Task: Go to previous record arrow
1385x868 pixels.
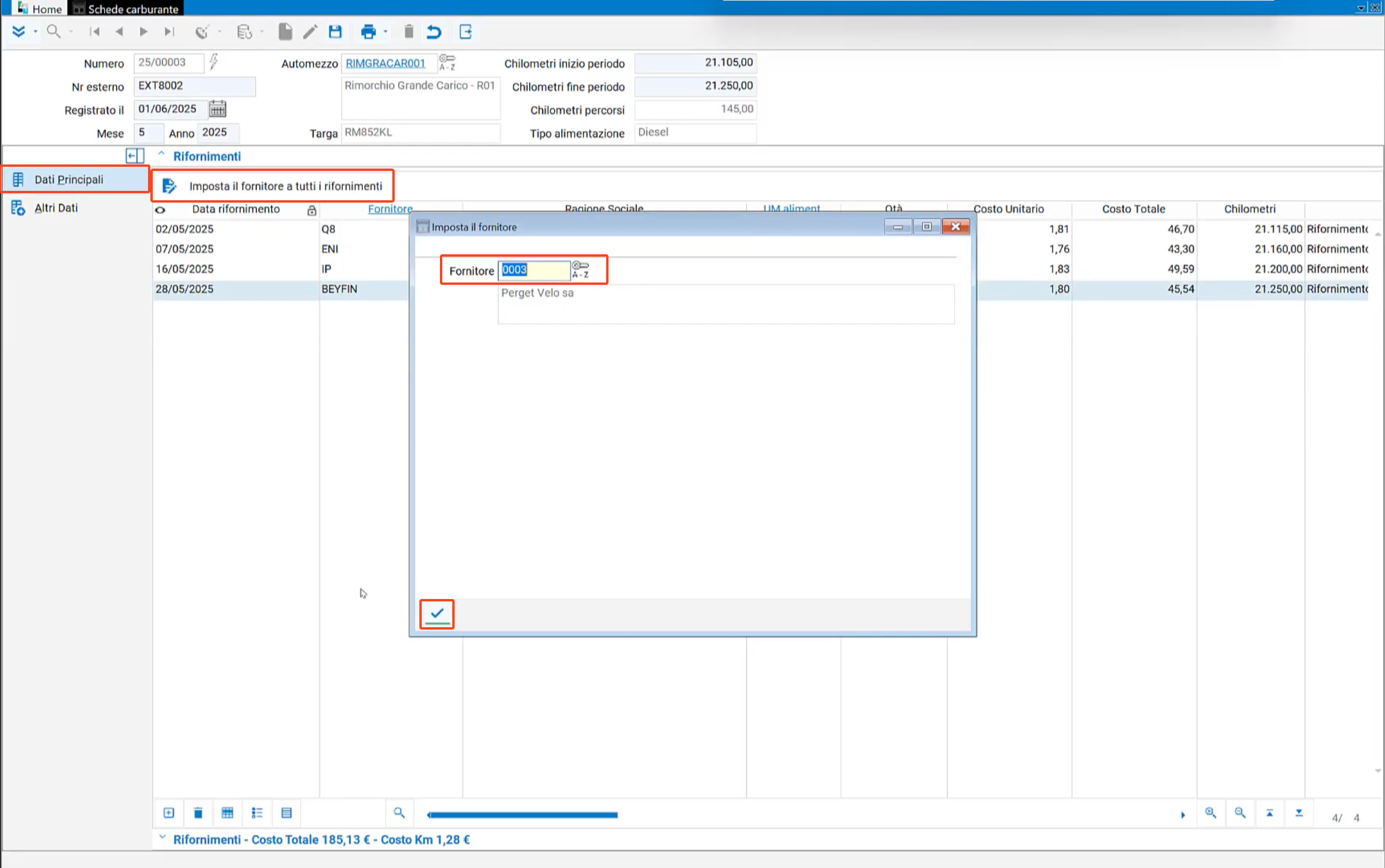Action: pyautogui.click(x=119, y=32)
